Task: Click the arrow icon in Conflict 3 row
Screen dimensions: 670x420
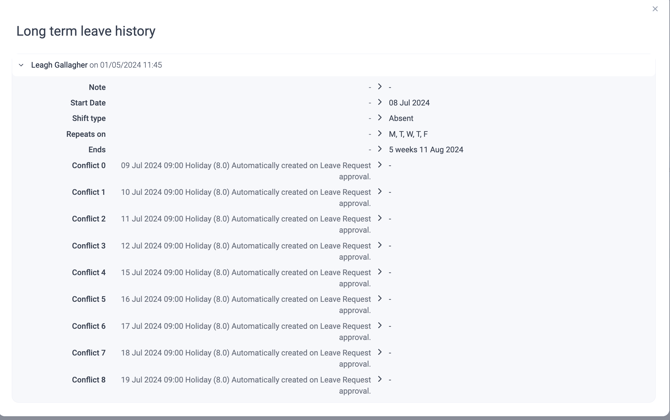Action: pyautogui.click(x=379, y=245)
